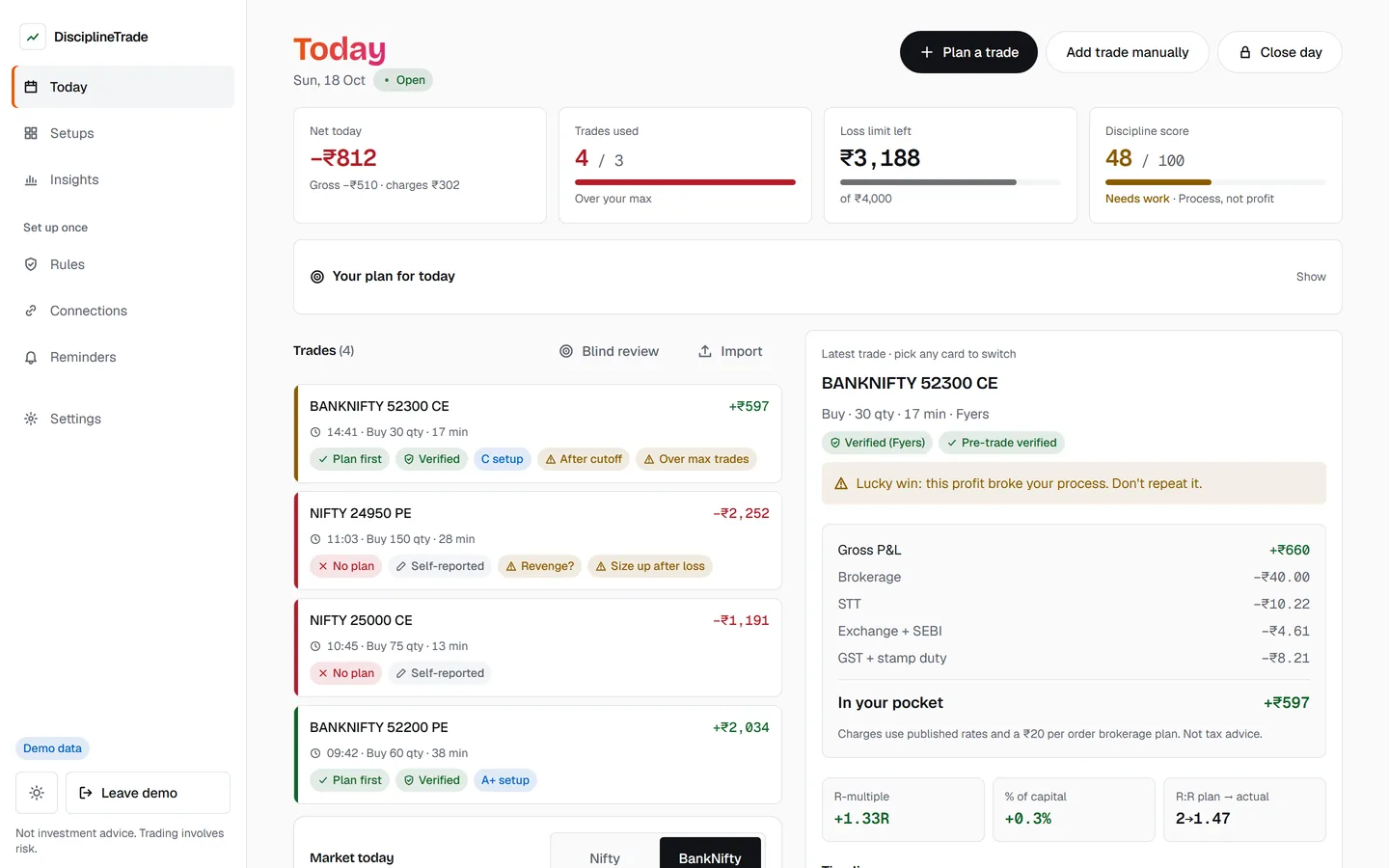Click the Demo data badge
This screenshot has height=868, width=1389.
pyautogui.click(x=52, y=748)
